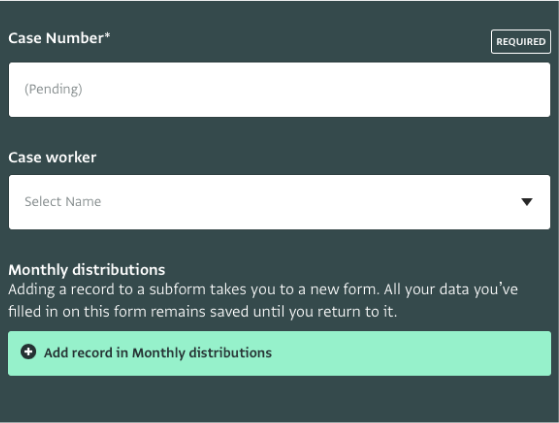Click the REQUIRED badge
This screenshot has width=559, height=423.
coord(521,42)
